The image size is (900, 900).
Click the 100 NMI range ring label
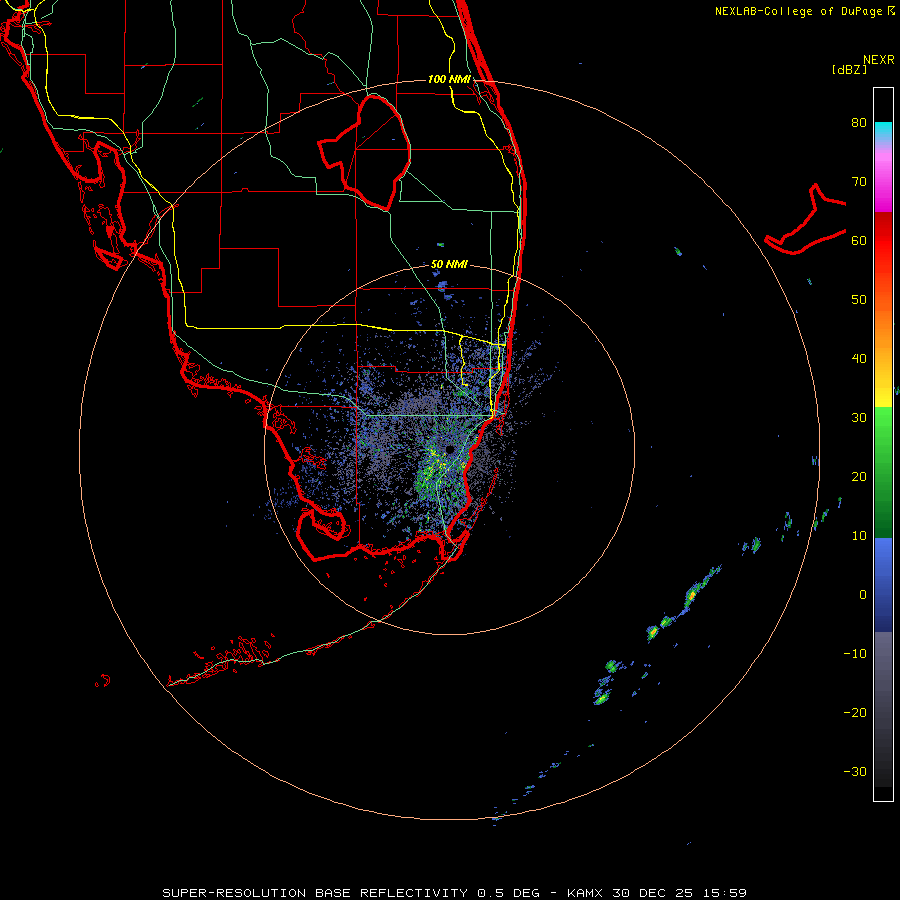(449, 79)
